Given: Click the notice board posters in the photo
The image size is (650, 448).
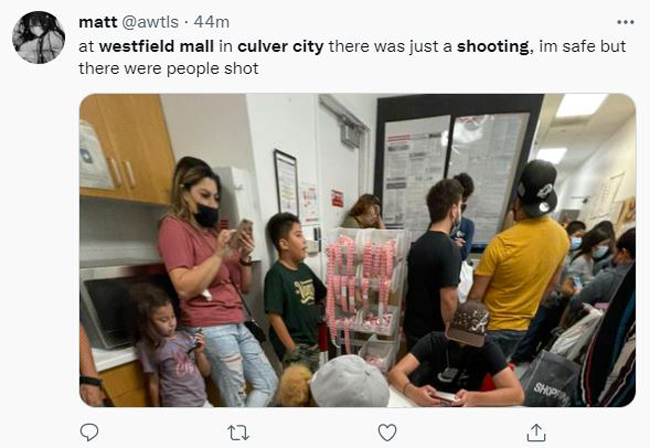Looking at the screenshot, I should click(x=456, y=174).
